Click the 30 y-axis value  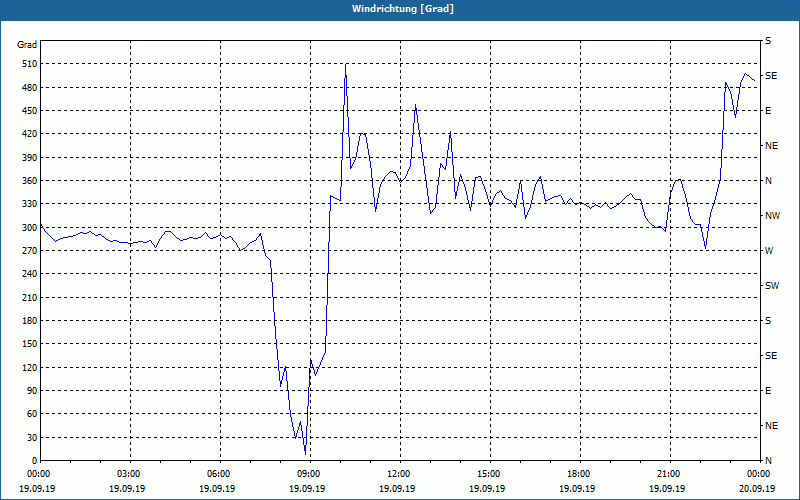(x=32, y=438)
